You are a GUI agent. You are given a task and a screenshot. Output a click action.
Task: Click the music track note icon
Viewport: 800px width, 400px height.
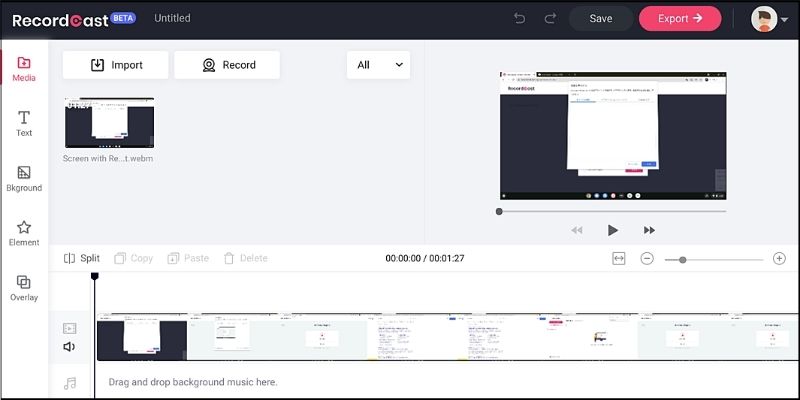click(x=70, y=383)
